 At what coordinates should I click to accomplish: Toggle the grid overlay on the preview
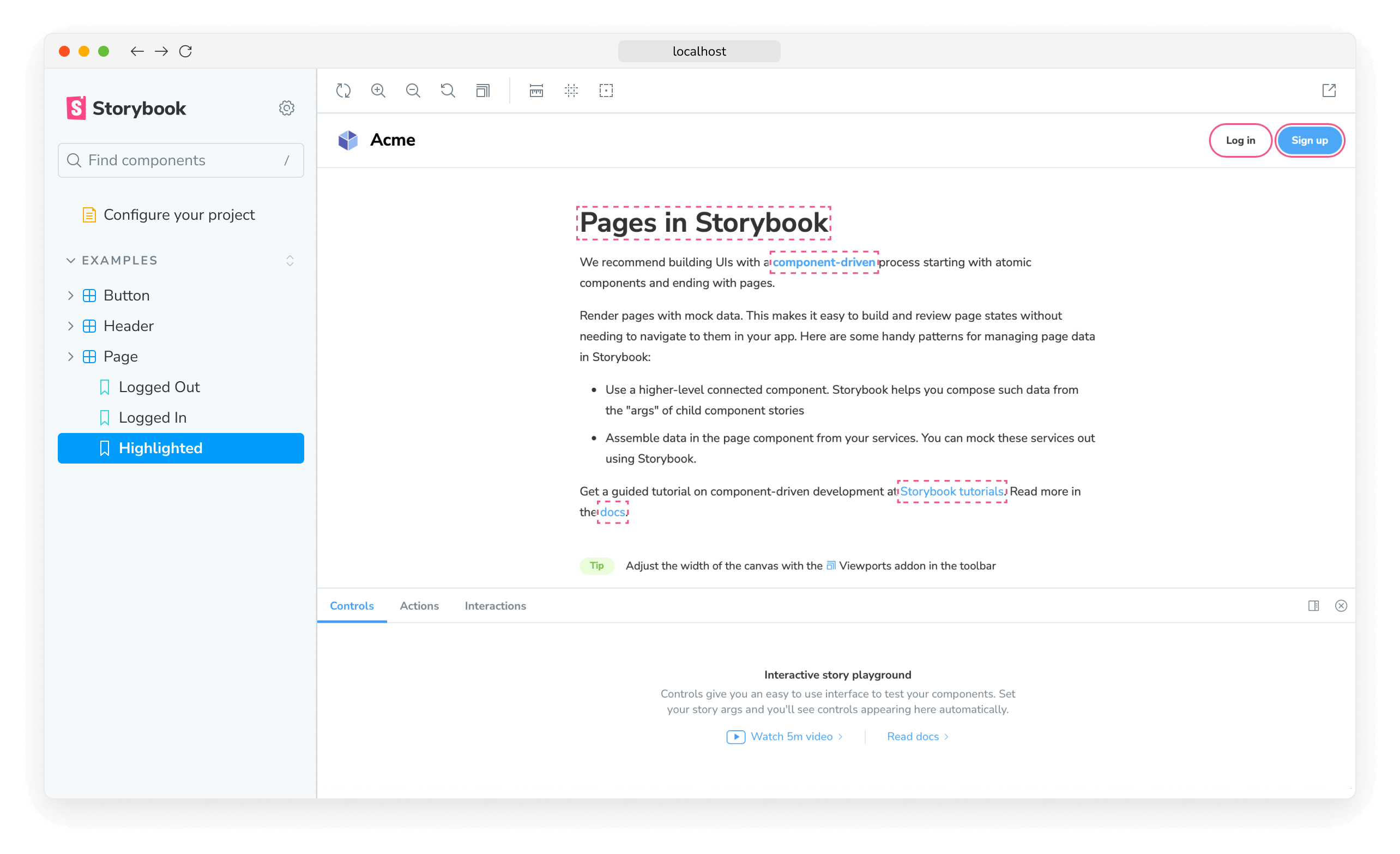click(x=571, y=91)
